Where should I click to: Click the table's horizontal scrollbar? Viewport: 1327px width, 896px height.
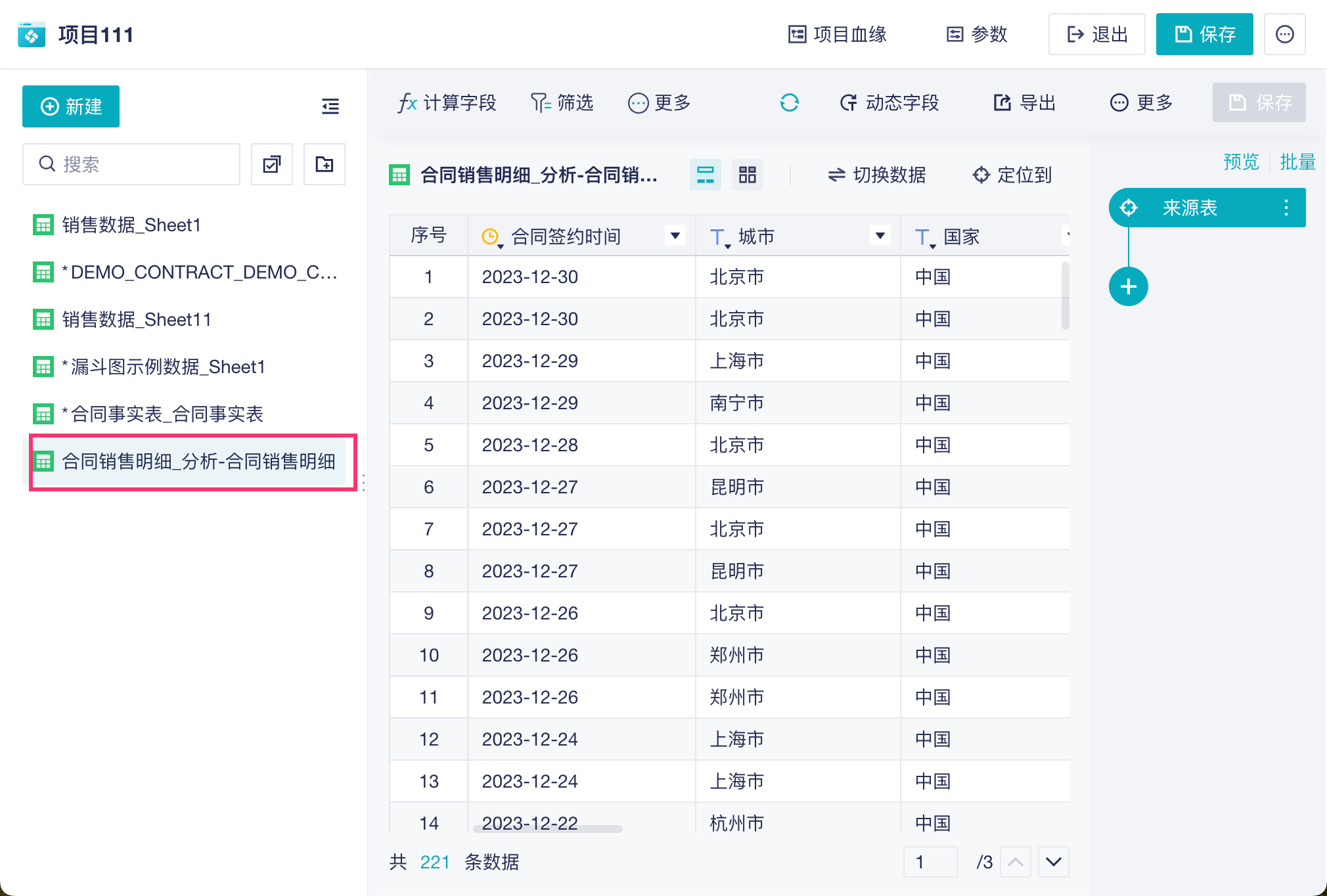click(x=547, y=829)
